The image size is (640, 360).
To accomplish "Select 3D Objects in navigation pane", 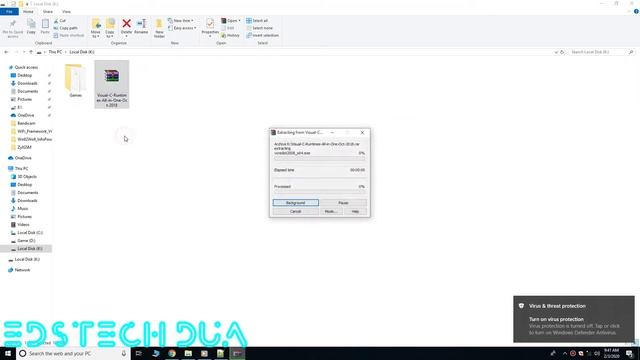I will point(27,176).
